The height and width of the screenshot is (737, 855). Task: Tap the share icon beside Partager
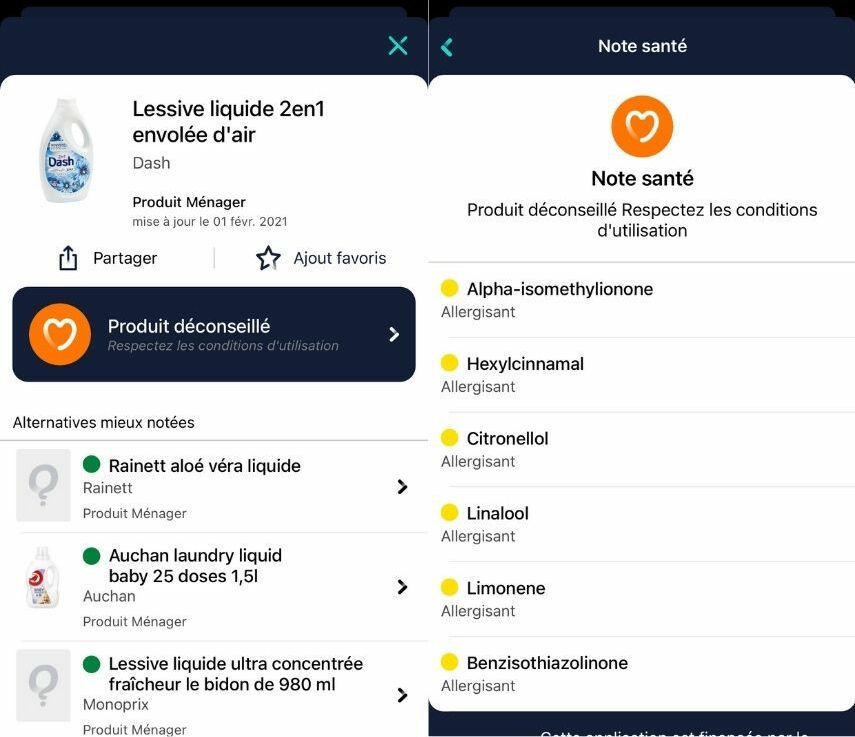tap(68, 258)
